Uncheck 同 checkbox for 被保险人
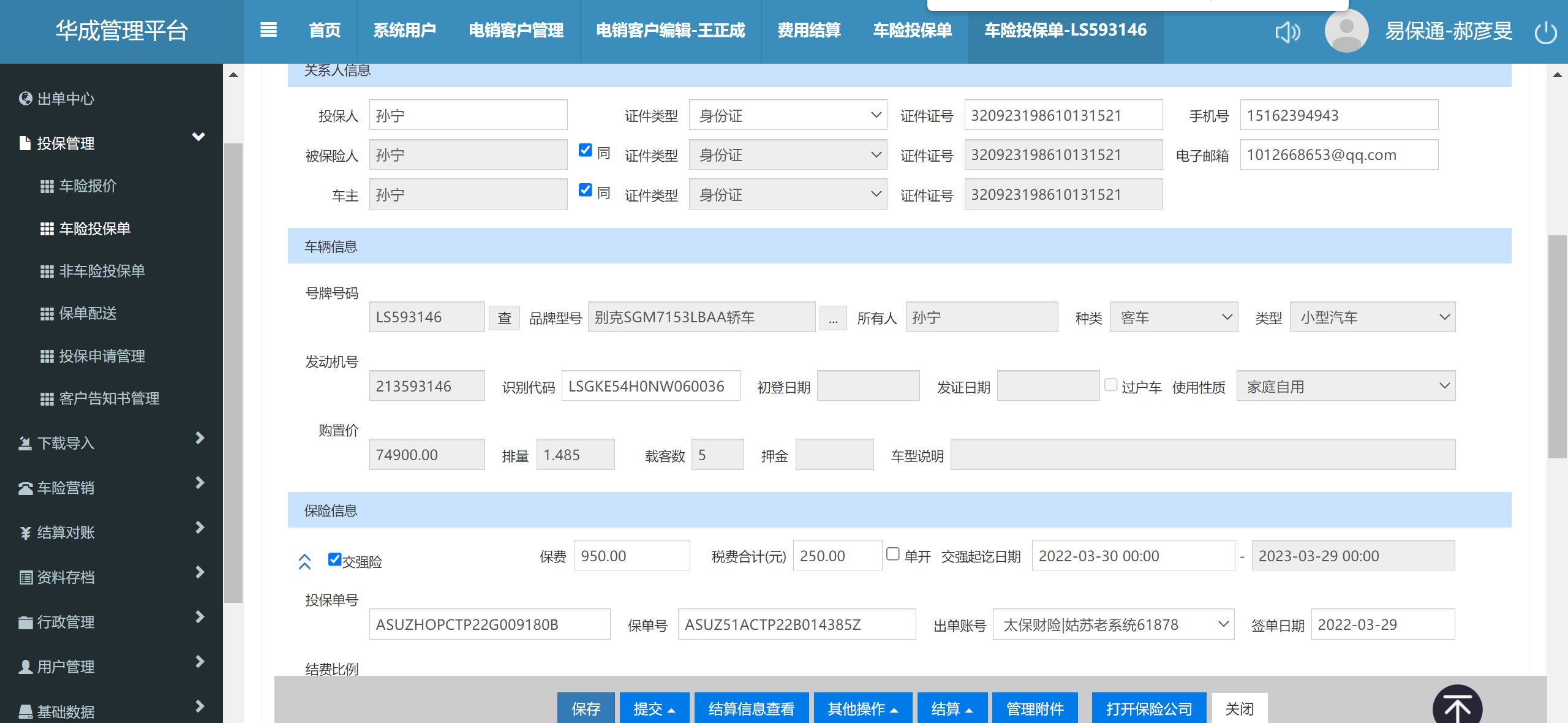 tap(586, 151)
